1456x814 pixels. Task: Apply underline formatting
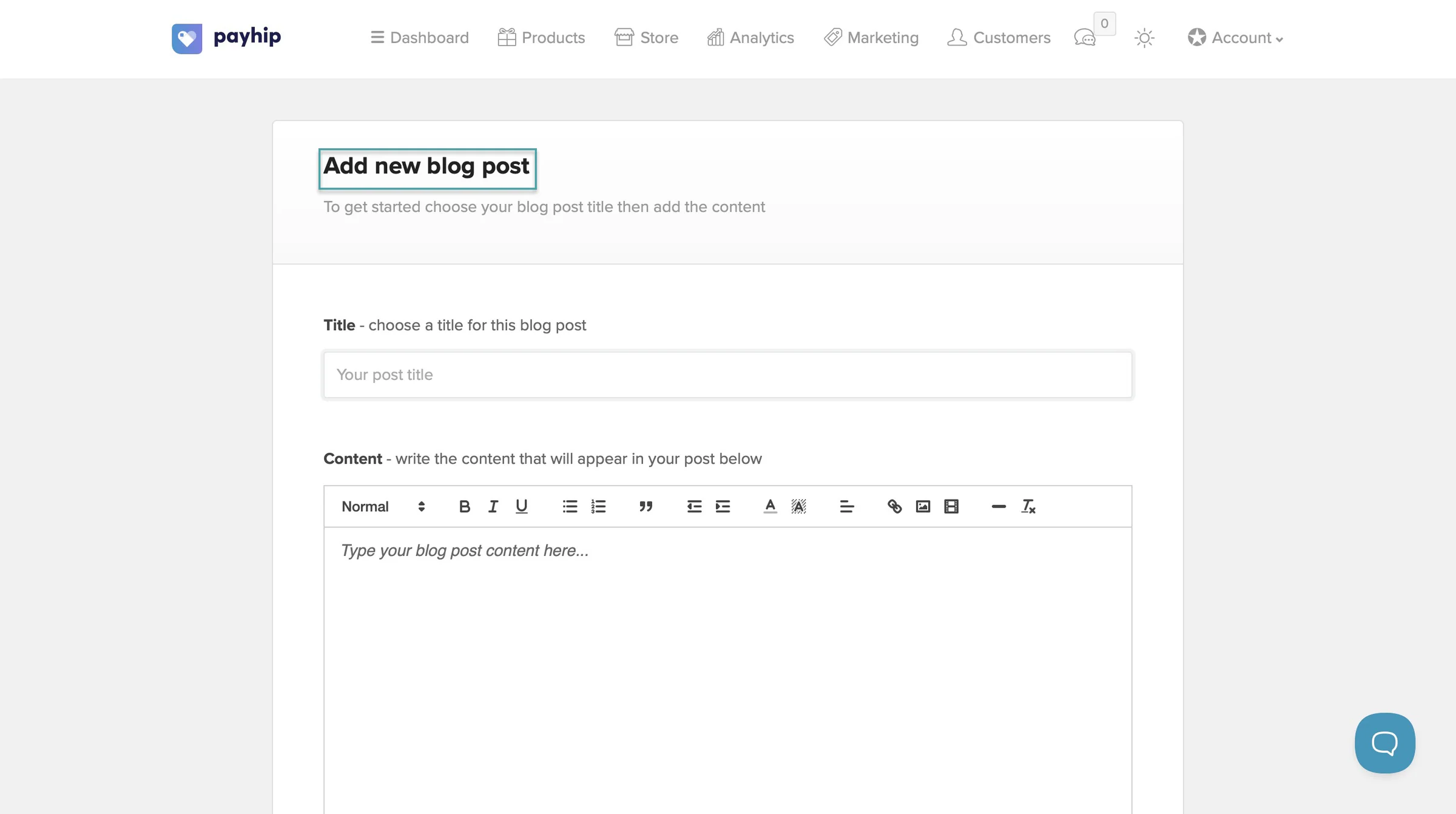tap(521, 506)
